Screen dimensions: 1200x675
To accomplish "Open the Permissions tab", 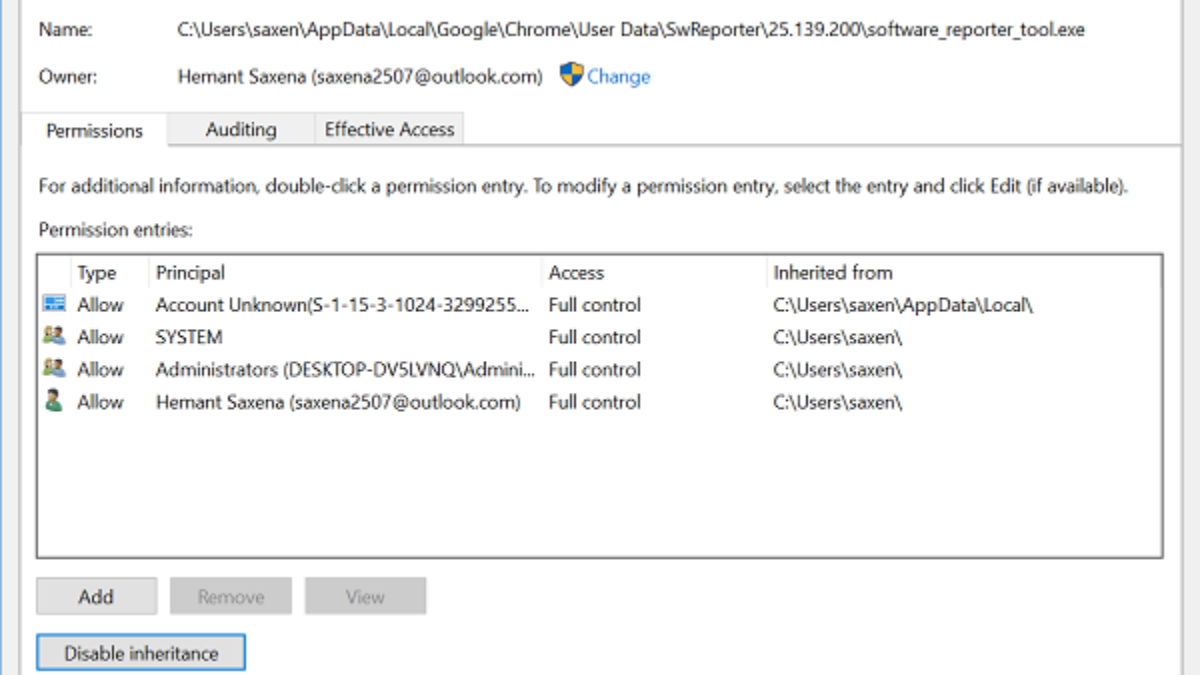I will [x=94, y=130].
